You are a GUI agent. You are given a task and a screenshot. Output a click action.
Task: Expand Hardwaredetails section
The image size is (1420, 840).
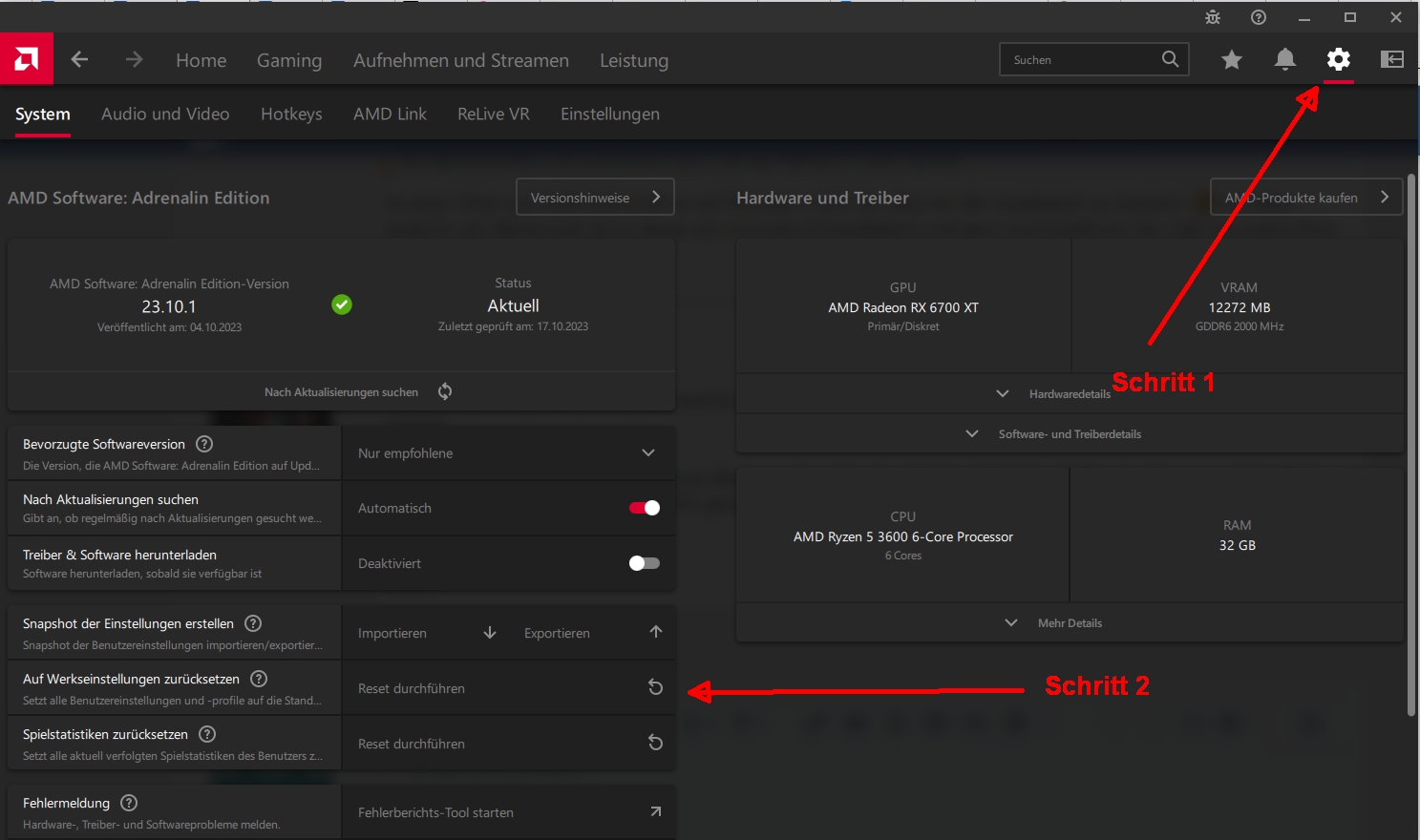(x=1070, y=393)
